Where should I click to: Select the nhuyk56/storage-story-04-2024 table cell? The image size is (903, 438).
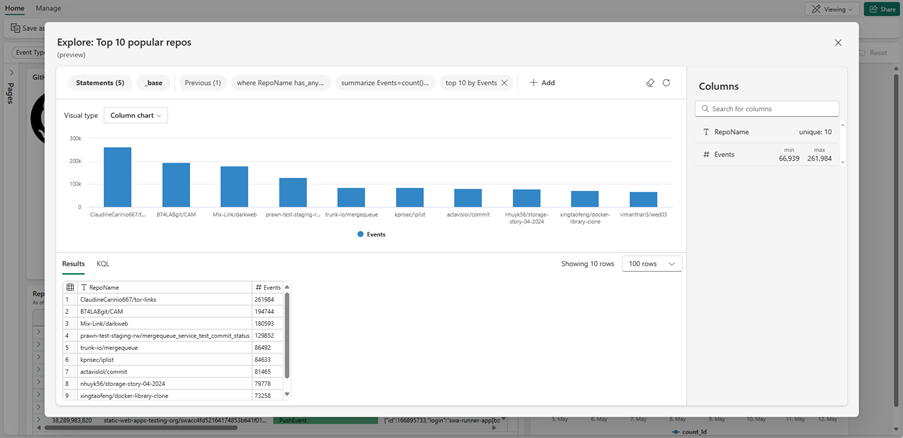pyautogui.click(x=165, y=383)
